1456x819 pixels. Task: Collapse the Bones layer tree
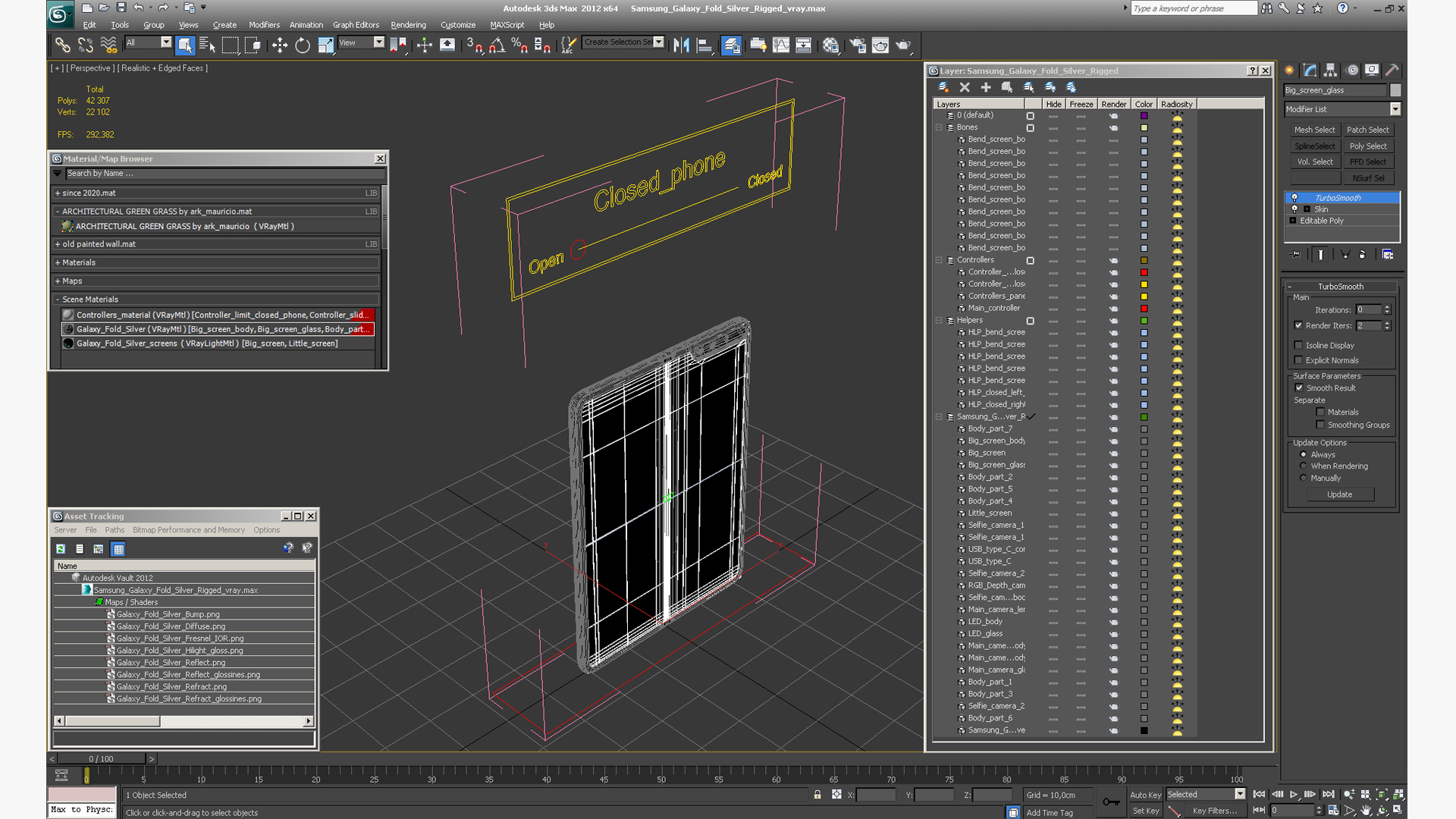[x=939, y=127]
